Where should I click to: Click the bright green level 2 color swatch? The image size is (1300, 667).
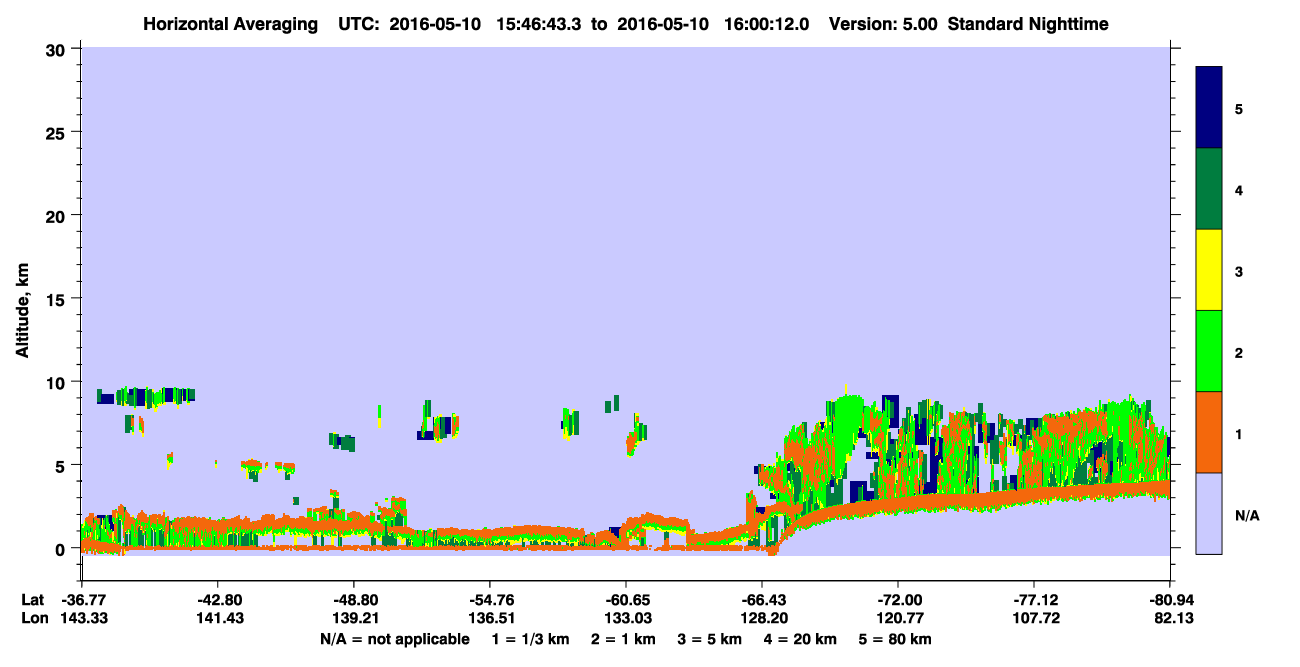tap(1209, 351)
